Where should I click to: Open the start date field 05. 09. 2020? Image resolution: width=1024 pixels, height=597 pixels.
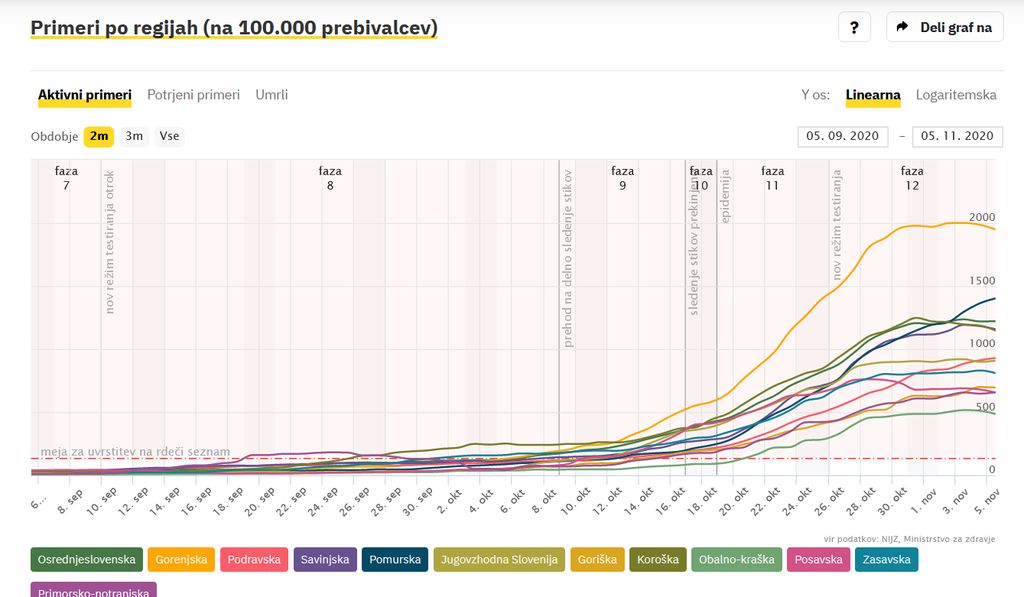coord(842,136)
